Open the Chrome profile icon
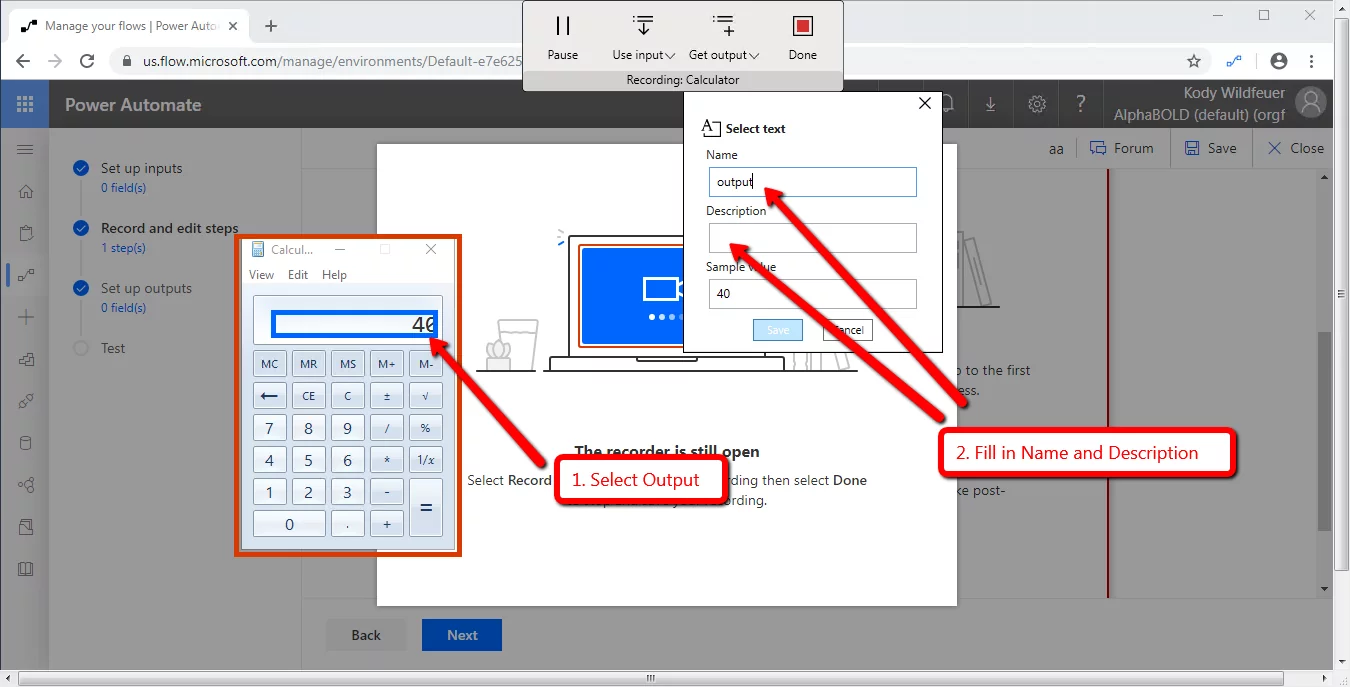 pyautogui.click(x=1278, y=61)
